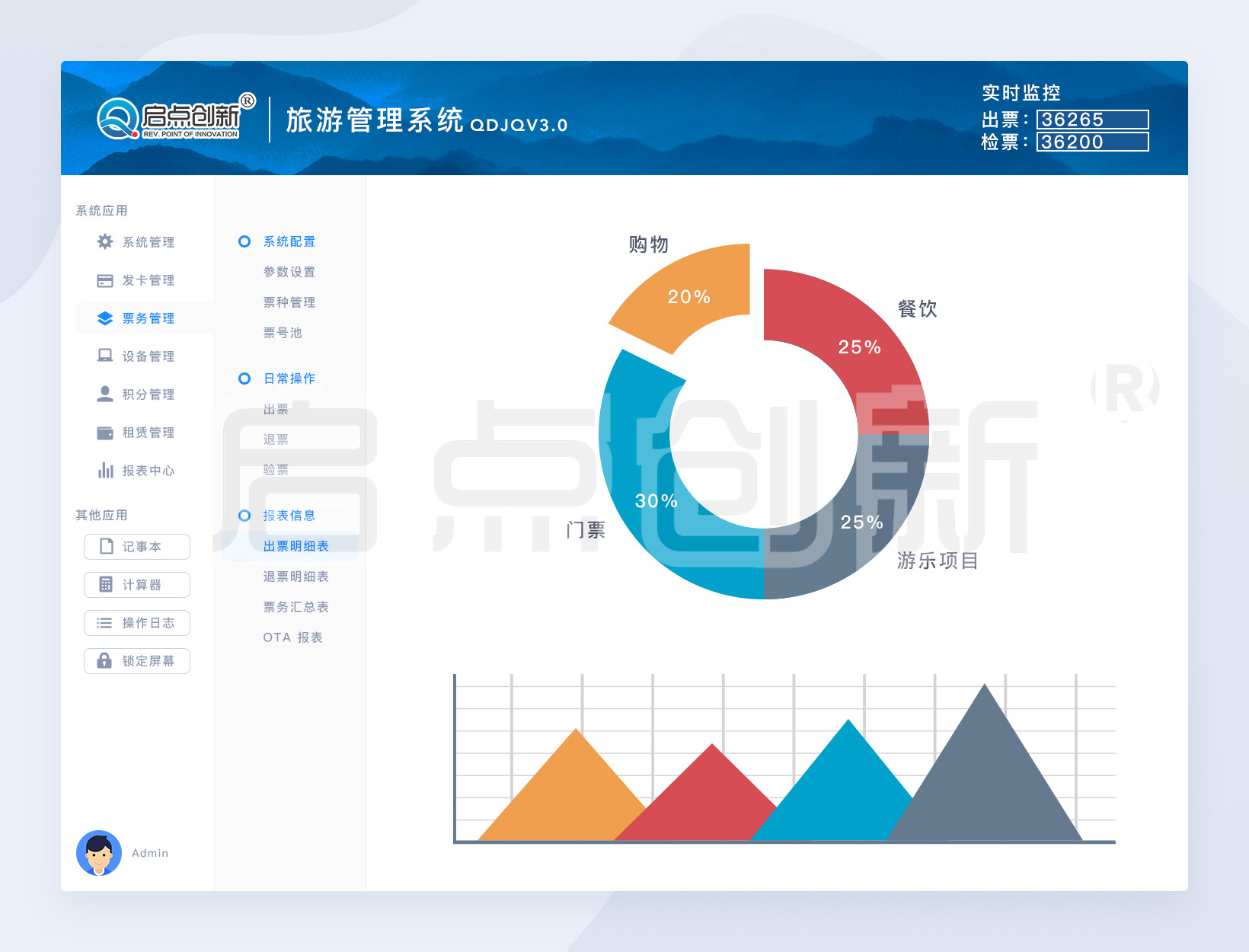Select the 系统配置 radio indicator
The image size is (1249, 952).
(x=244, y=241)
